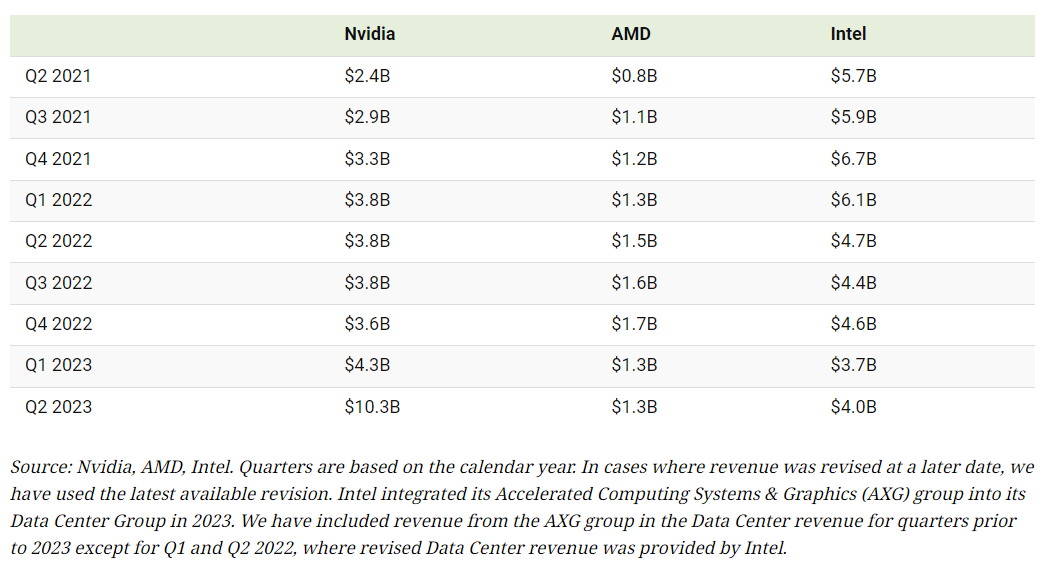Click the Intel column header
This screenshot has height=586, width=1062.
click(848, 34)
